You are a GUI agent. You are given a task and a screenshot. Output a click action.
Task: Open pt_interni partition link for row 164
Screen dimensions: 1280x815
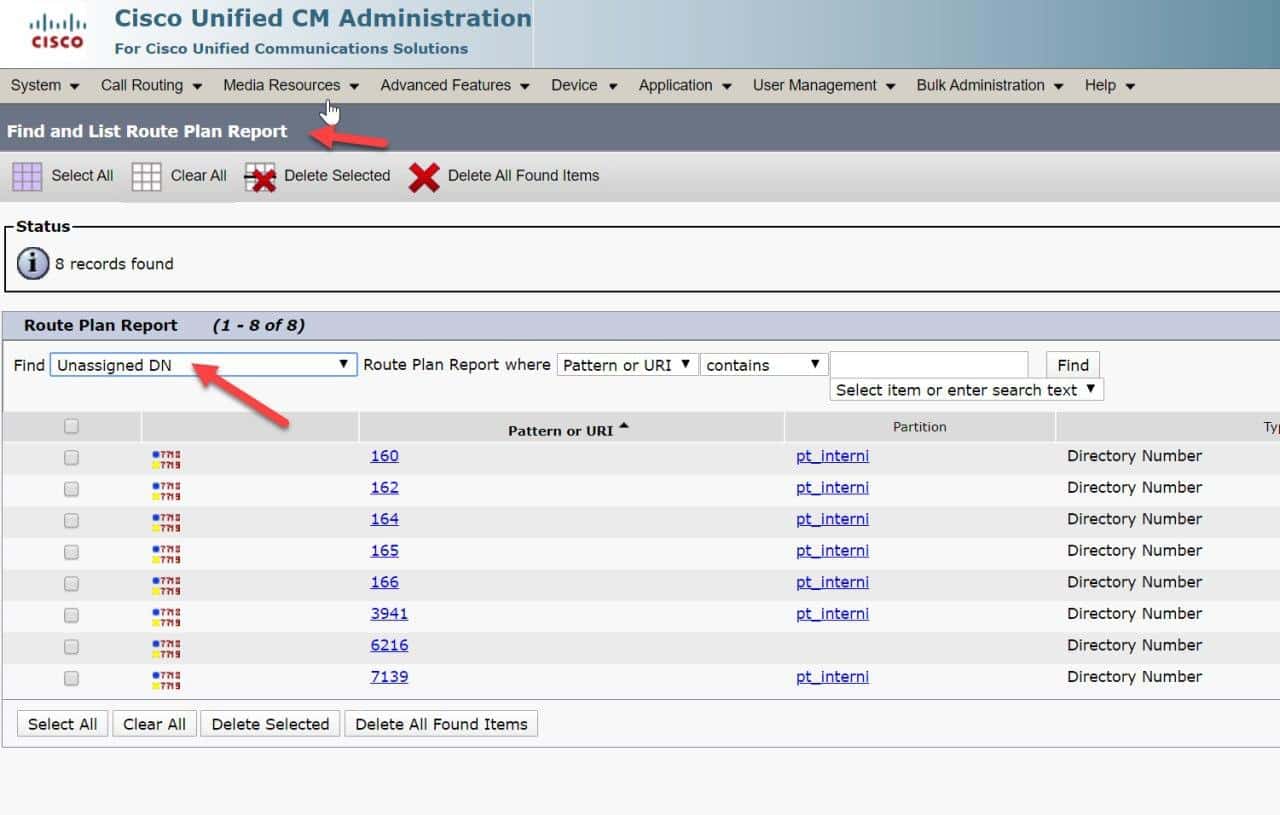tap(832, 519)
